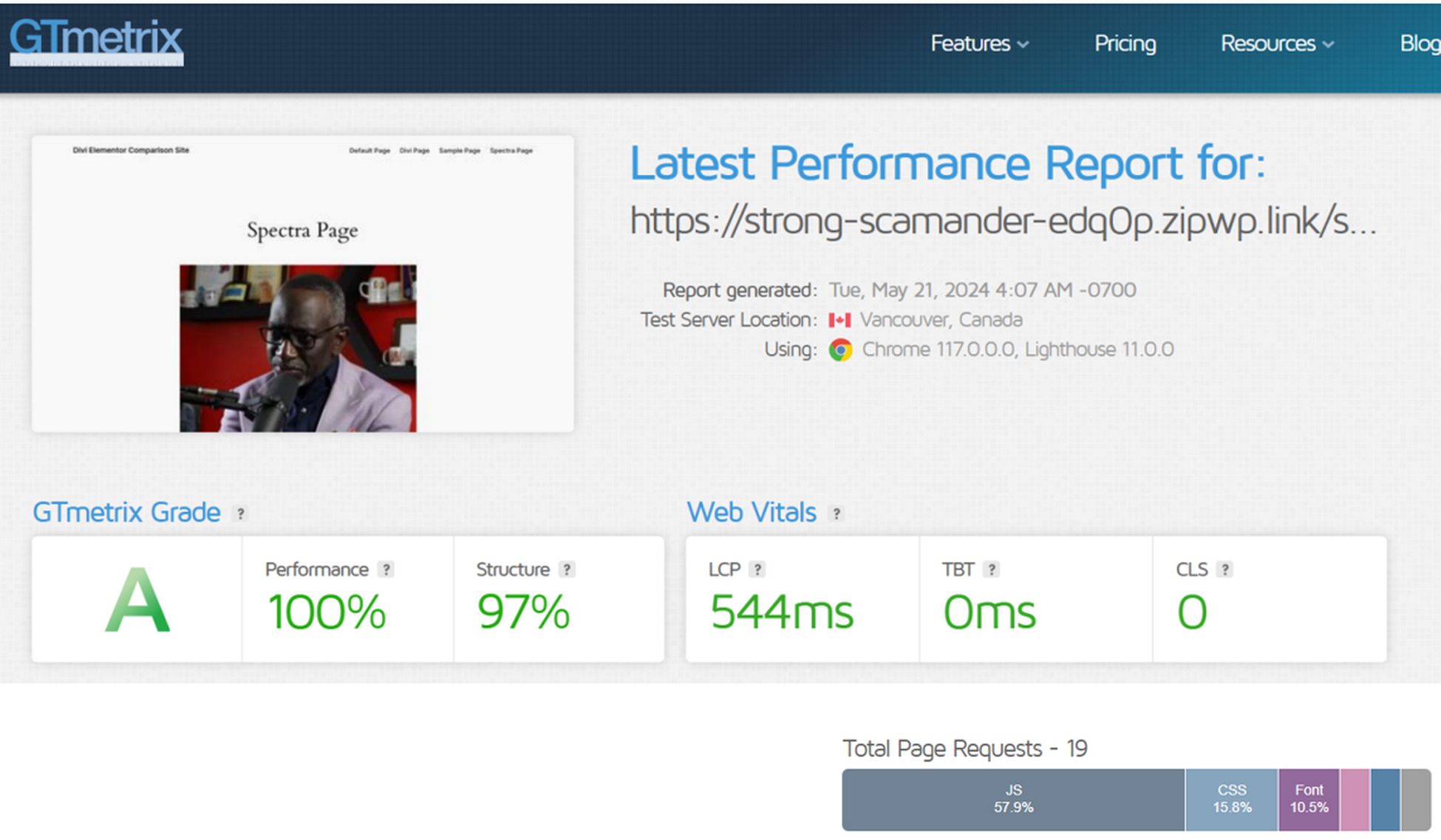Image resolution: width=1441 pixels, height=840 pixels.
Task: Open the LCP help icon
Action: [758, 569]
